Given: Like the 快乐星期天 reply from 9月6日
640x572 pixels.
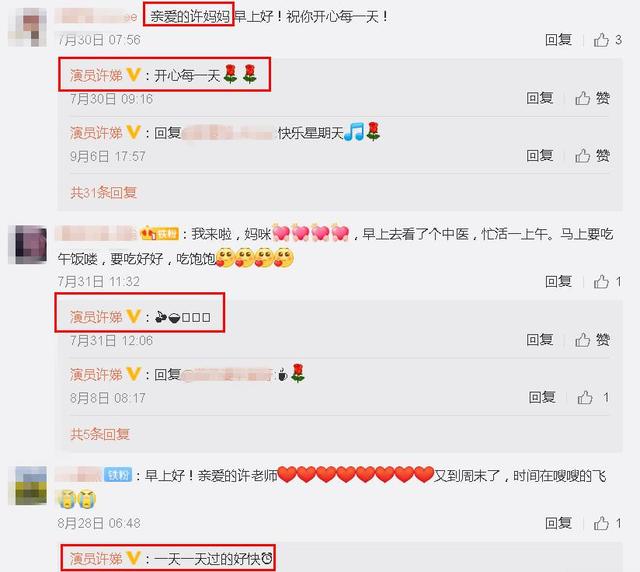Looking at the screenshot, I should pyautogui.click(x=583, y=156).
